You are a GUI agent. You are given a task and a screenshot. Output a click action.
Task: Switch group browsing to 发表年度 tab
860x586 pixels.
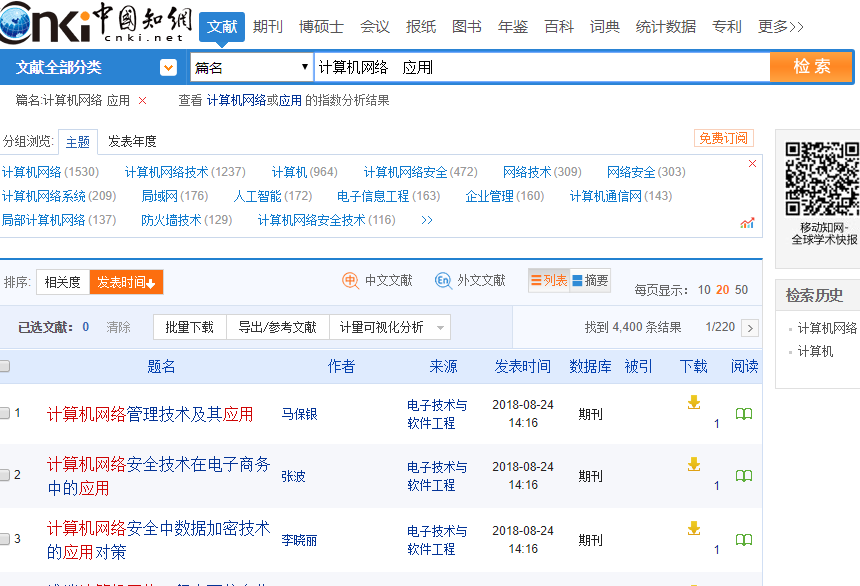(x=132, y=142)
